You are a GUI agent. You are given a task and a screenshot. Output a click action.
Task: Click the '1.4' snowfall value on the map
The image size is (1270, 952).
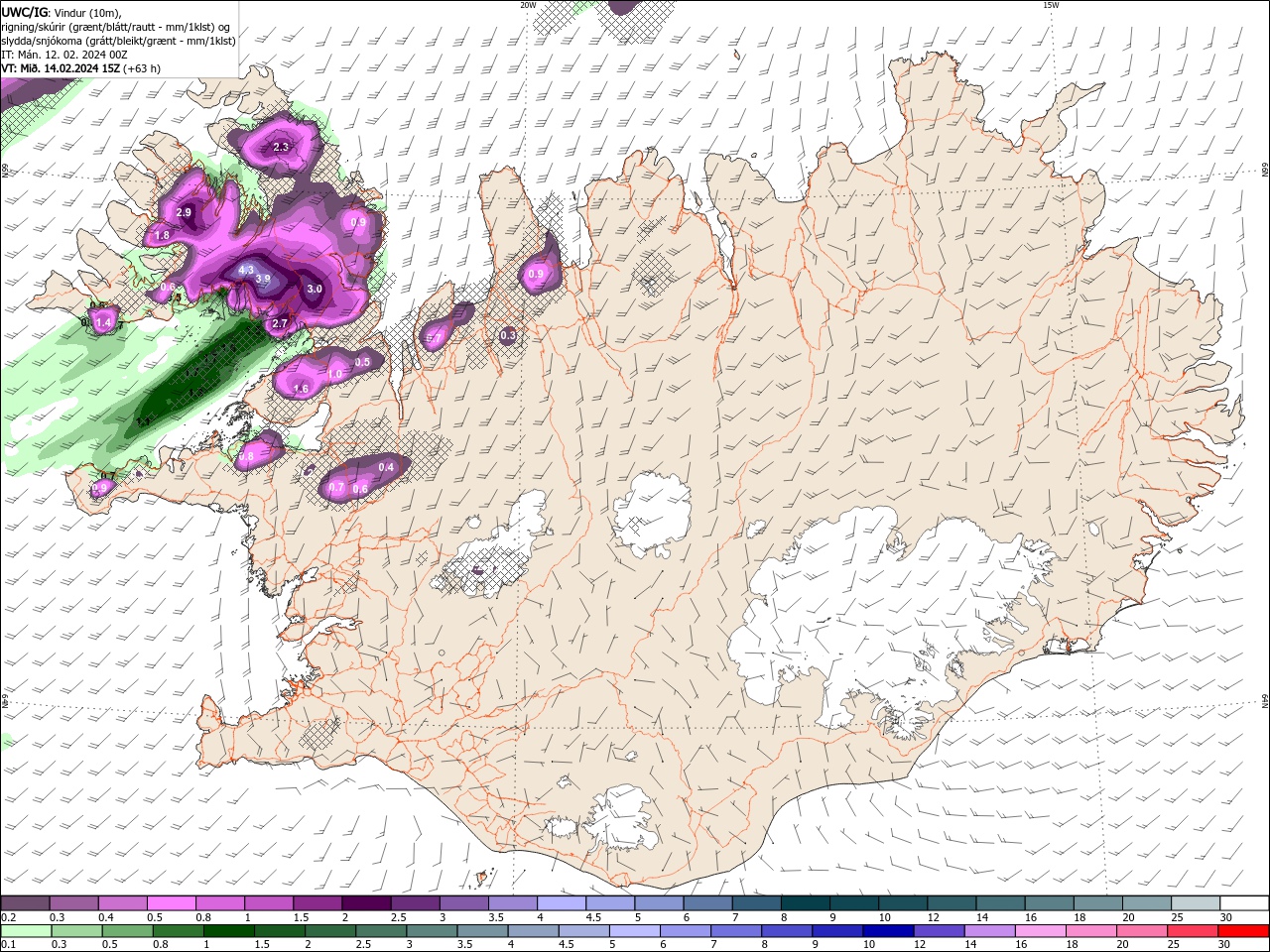103,322
